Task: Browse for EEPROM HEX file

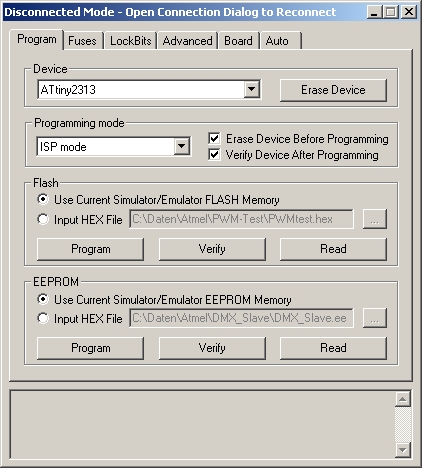Action: (375, 318)
